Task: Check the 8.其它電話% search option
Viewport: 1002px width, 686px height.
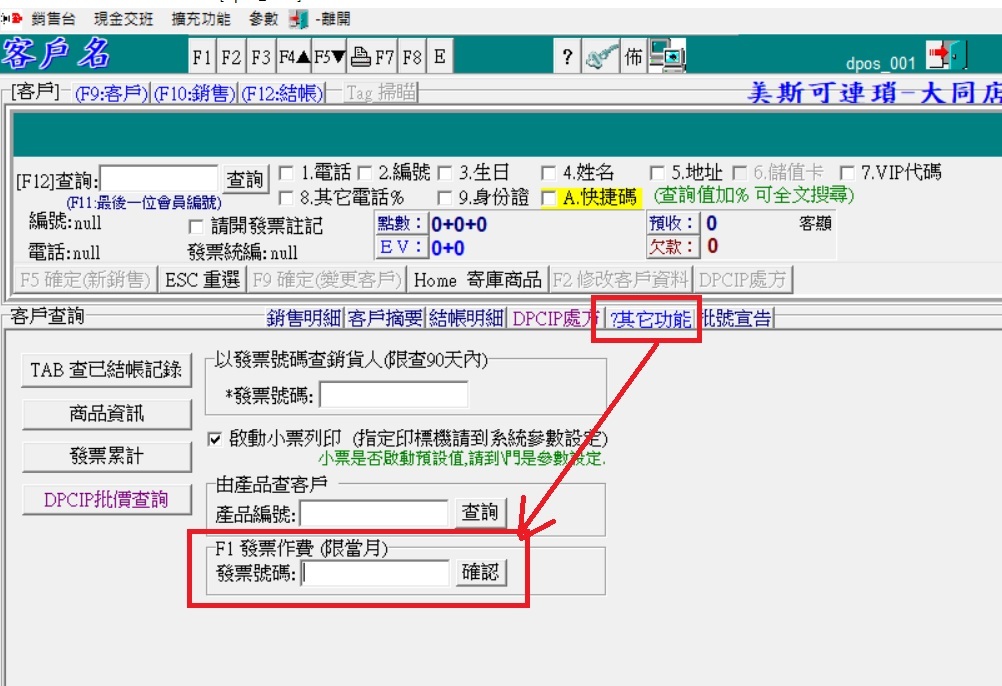Action: point(287,197)
